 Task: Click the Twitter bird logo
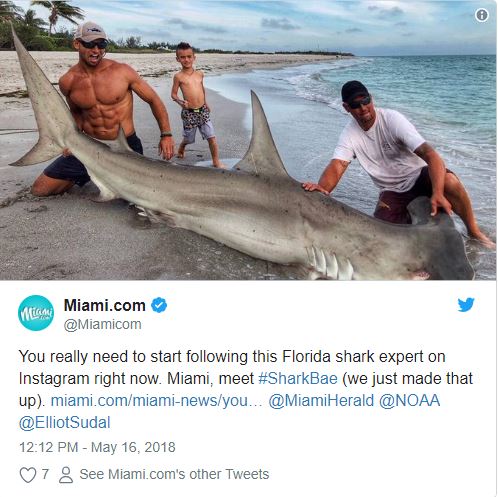pos(466,305)
